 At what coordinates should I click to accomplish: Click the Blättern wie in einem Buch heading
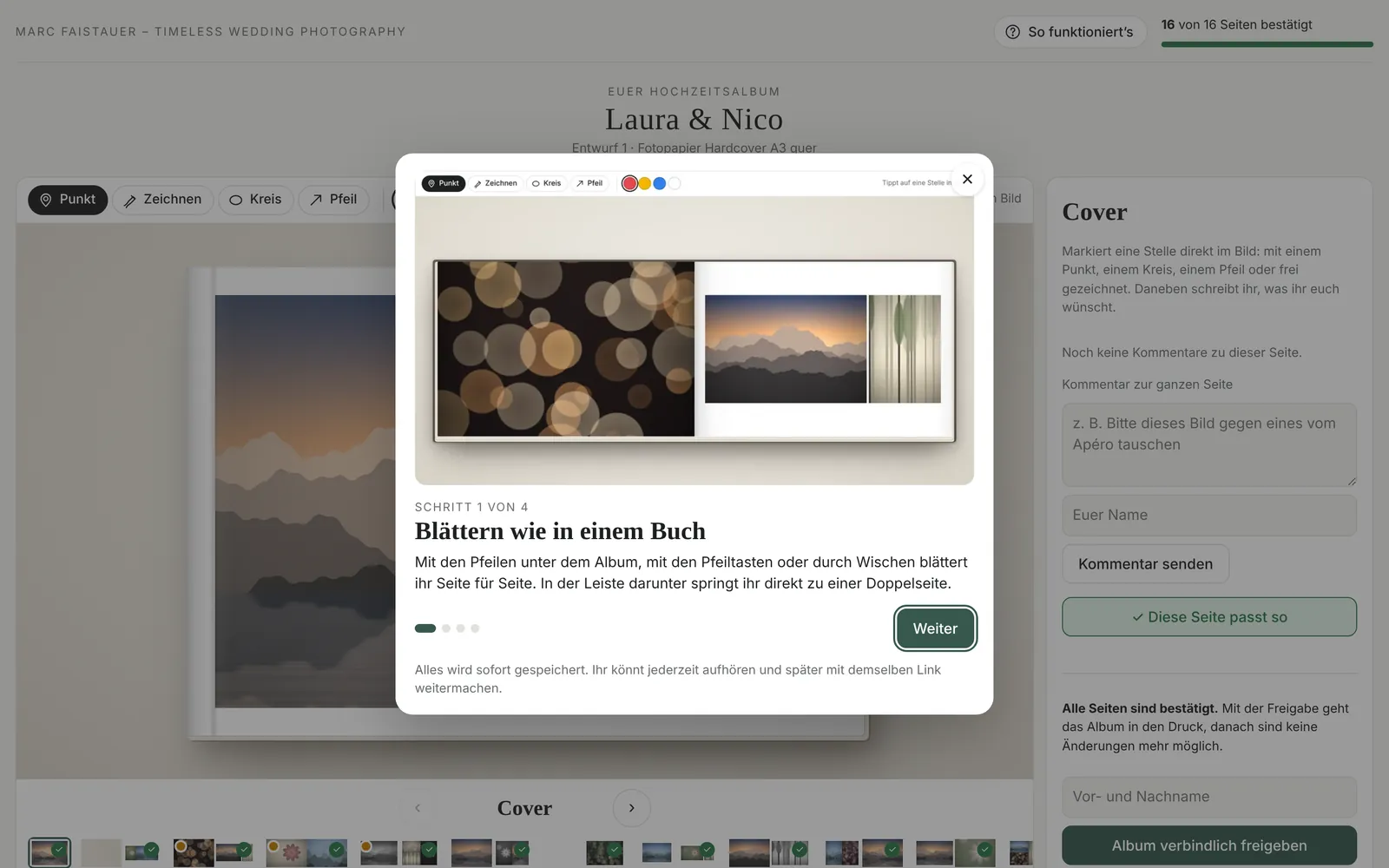pos(560,531)
